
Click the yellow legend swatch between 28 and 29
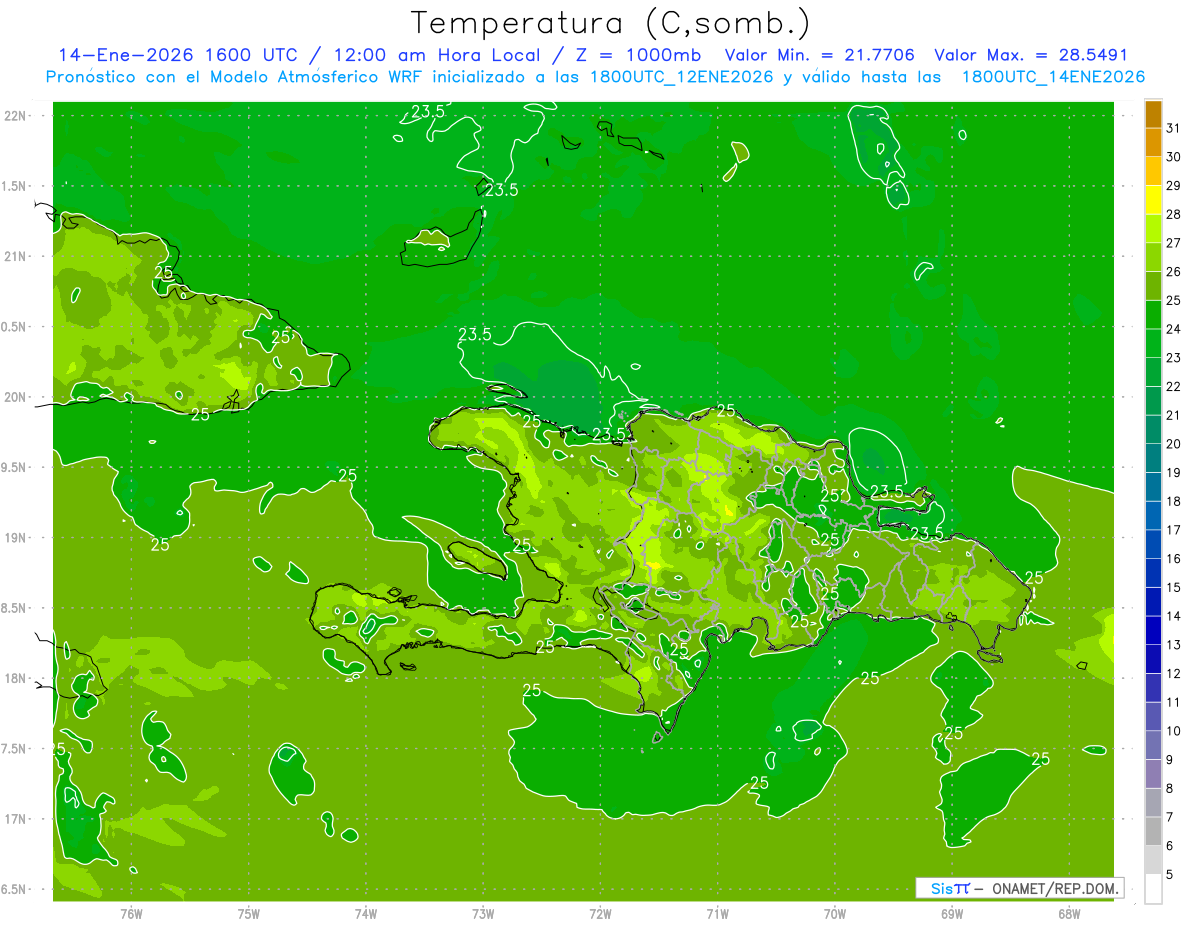click(x=1153, y=200)
